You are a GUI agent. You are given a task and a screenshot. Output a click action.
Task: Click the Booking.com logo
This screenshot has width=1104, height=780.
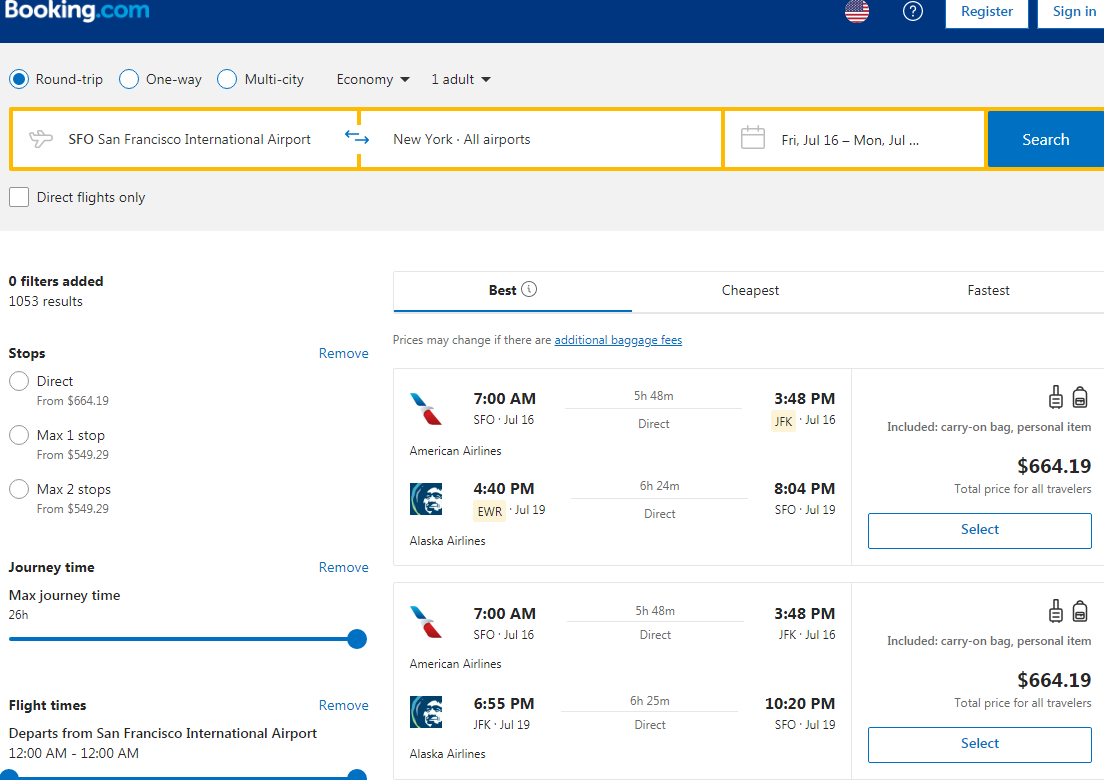[78, 13]
